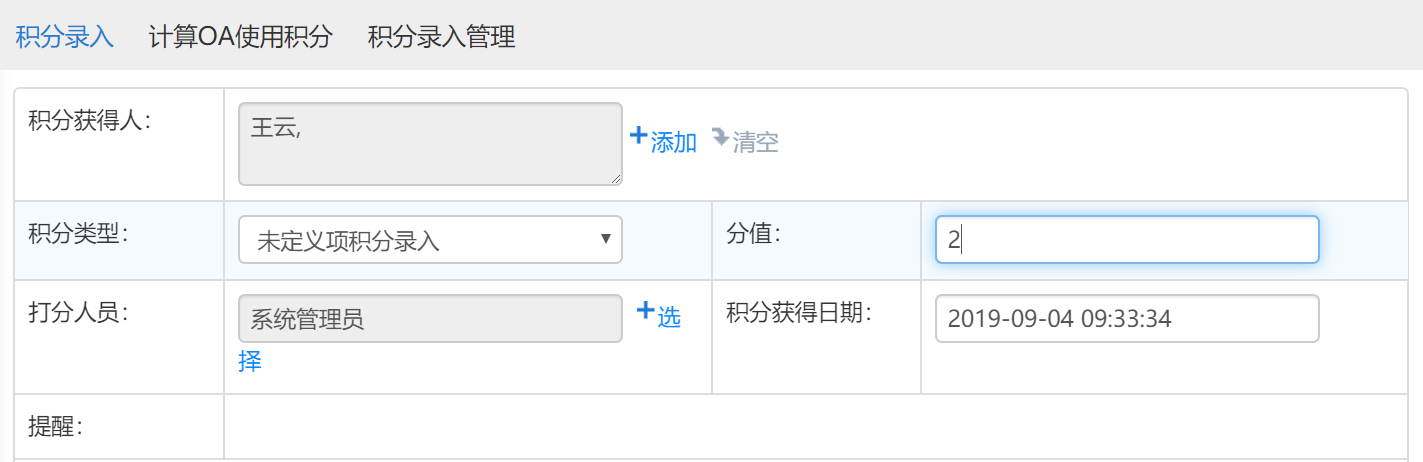Screen dimensions: 1423x462
Task: Click the resize handle of the 积分获得人 textarea
Action: [x=615, y=178]
